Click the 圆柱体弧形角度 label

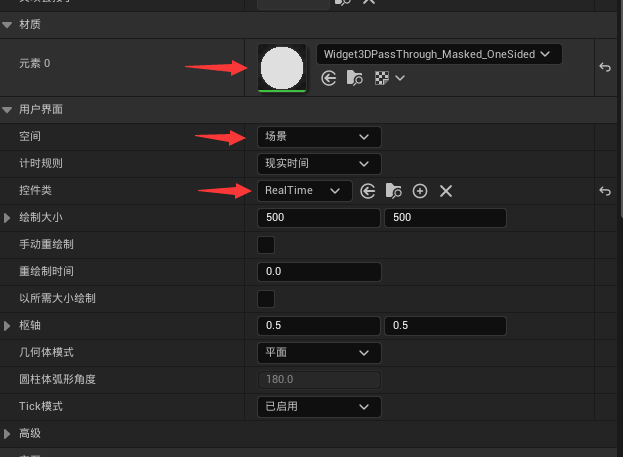click(57, 380)
